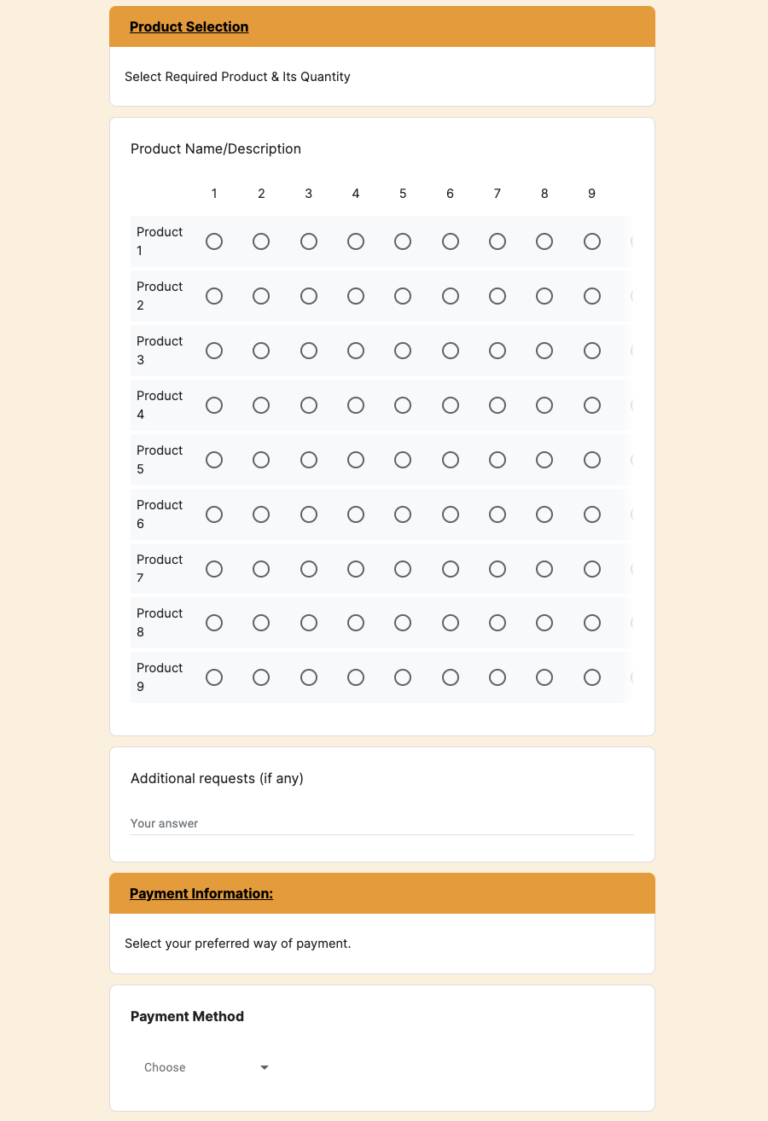Select quantity 7 for Product 5
This screenshot has width=768, height=1121.
pyautogui.click(x=497, y=459)
